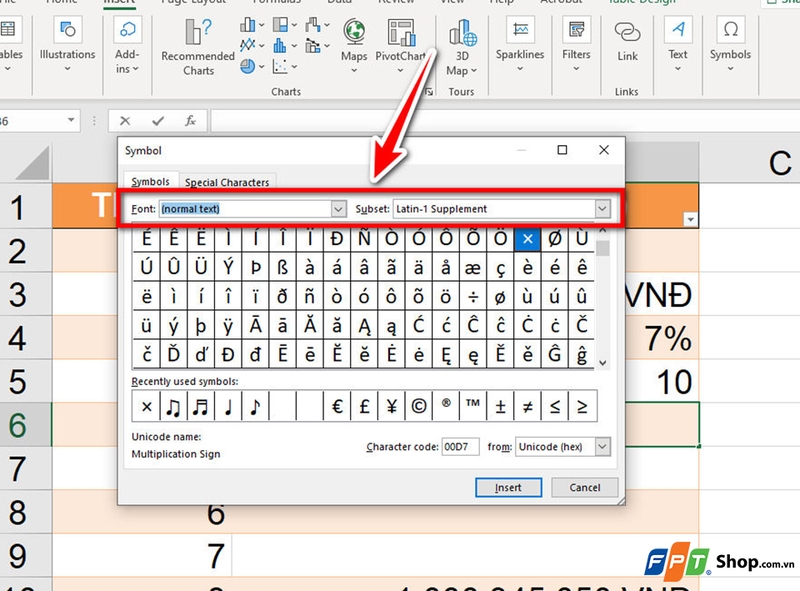This screenshot has width=800, height=591.
Task: Switch to the Special Characters tab
Action: pos(227,182)
